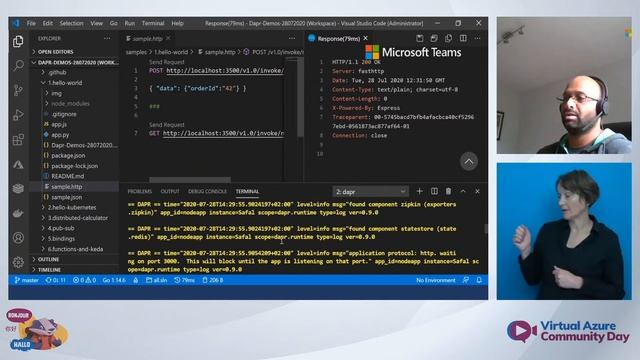Open Source Control view in activity bar
Viewport: 640px width, 360px height.
18,90
